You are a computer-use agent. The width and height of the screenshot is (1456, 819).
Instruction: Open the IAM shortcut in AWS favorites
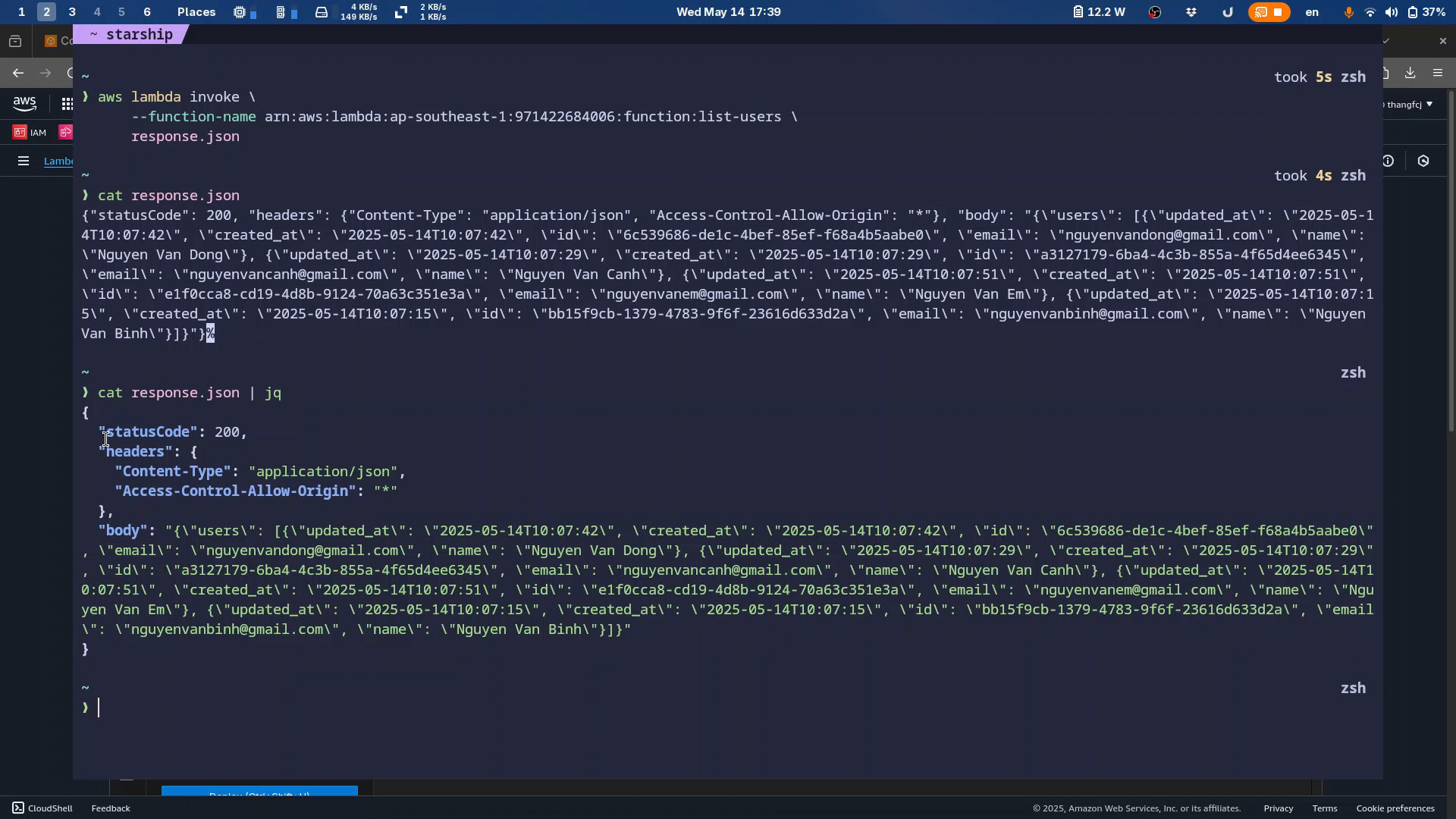pyautogui.click(x=30, y=133)
